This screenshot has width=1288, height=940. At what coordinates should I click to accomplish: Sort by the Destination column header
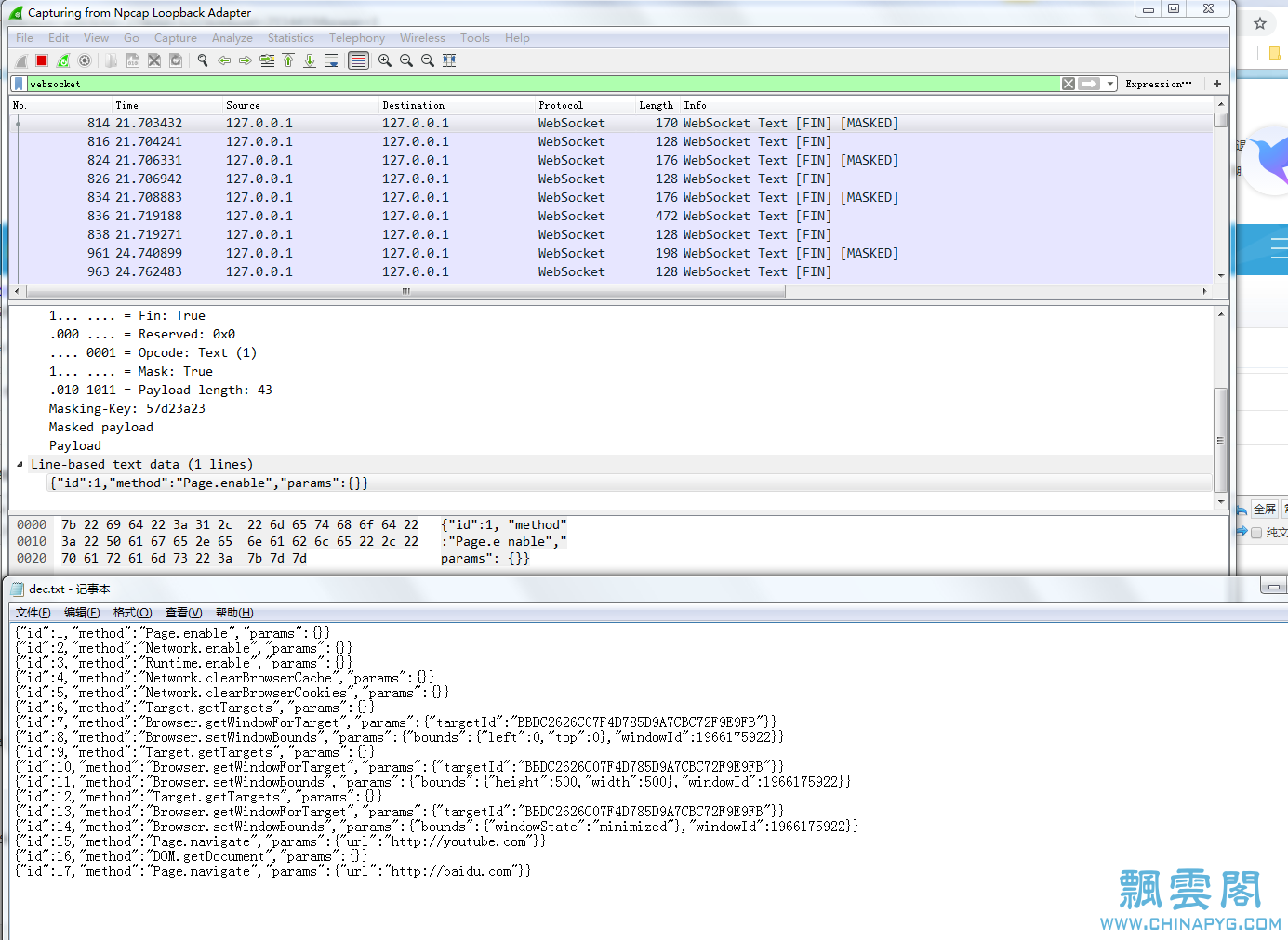[457, 105]
